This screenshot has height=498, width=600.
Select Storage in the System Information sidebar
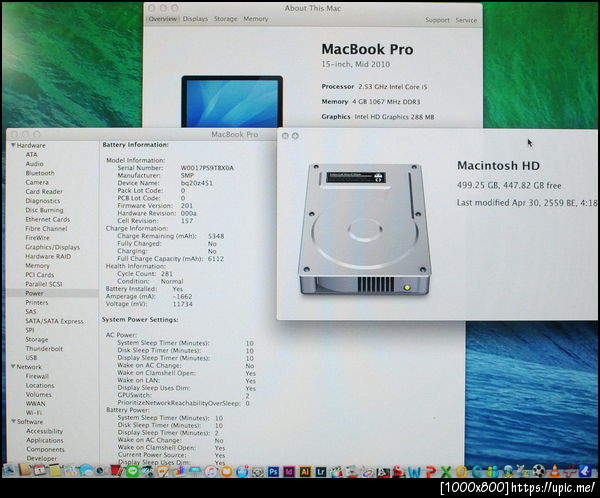37,340
